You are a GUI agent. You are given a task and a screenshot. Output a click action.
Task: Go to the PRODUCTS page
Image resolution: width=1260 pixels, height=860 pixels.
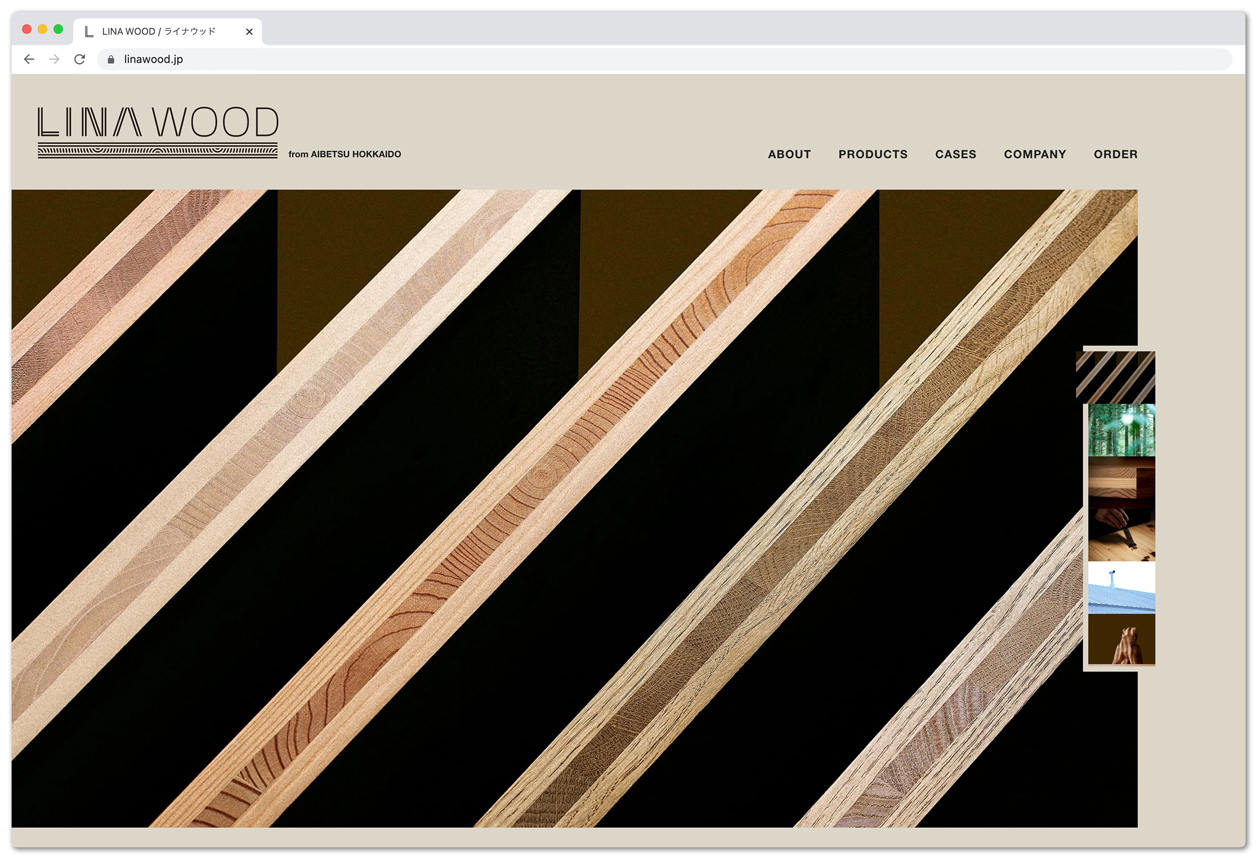(x=873, y=154)
